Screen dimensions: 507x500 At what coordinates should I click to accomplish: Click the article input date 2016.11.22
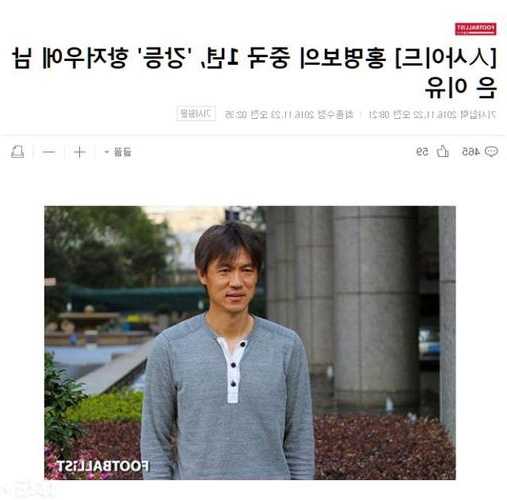pyautogui.click(x=432, y=115)
